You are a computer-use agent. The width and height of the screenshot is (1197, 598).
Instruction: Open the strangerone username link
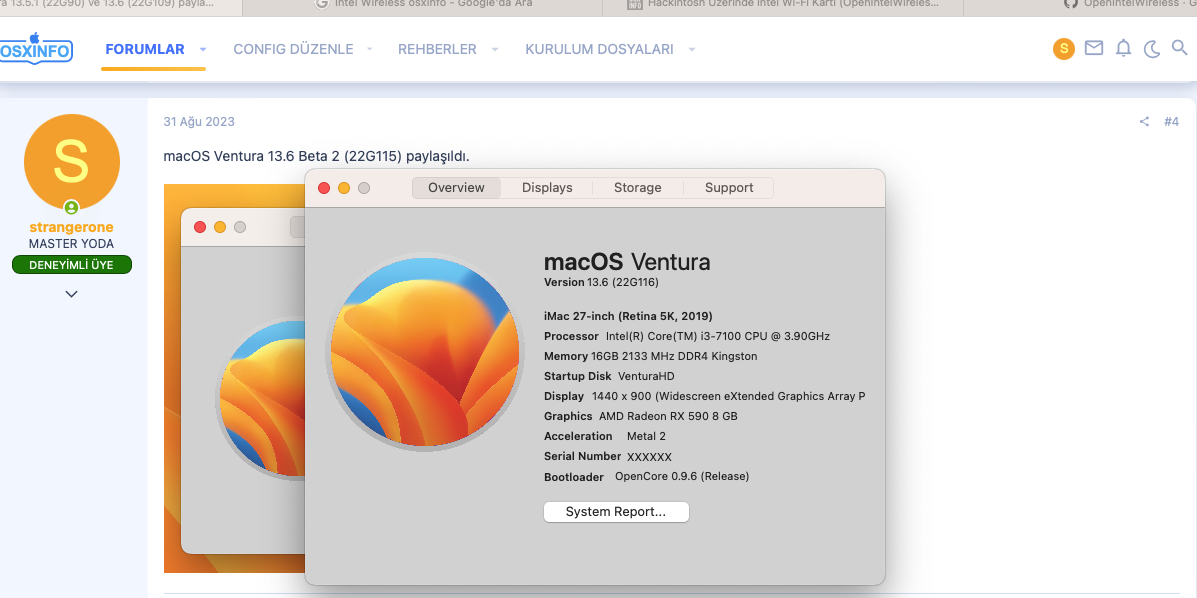tap(71, 227)
